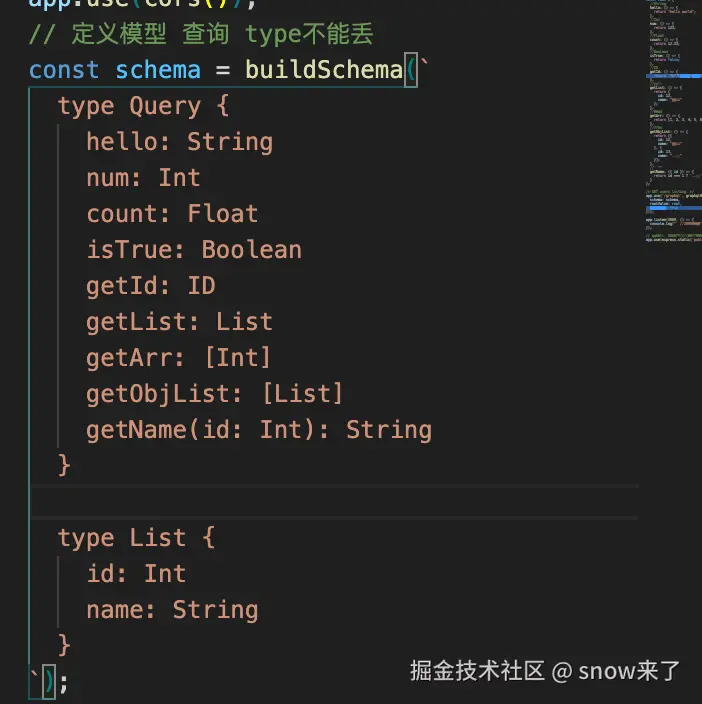Click the getId: ID field
Image resolution: width=702 pixels, height=704 pixels.
[x=151, y=286]
